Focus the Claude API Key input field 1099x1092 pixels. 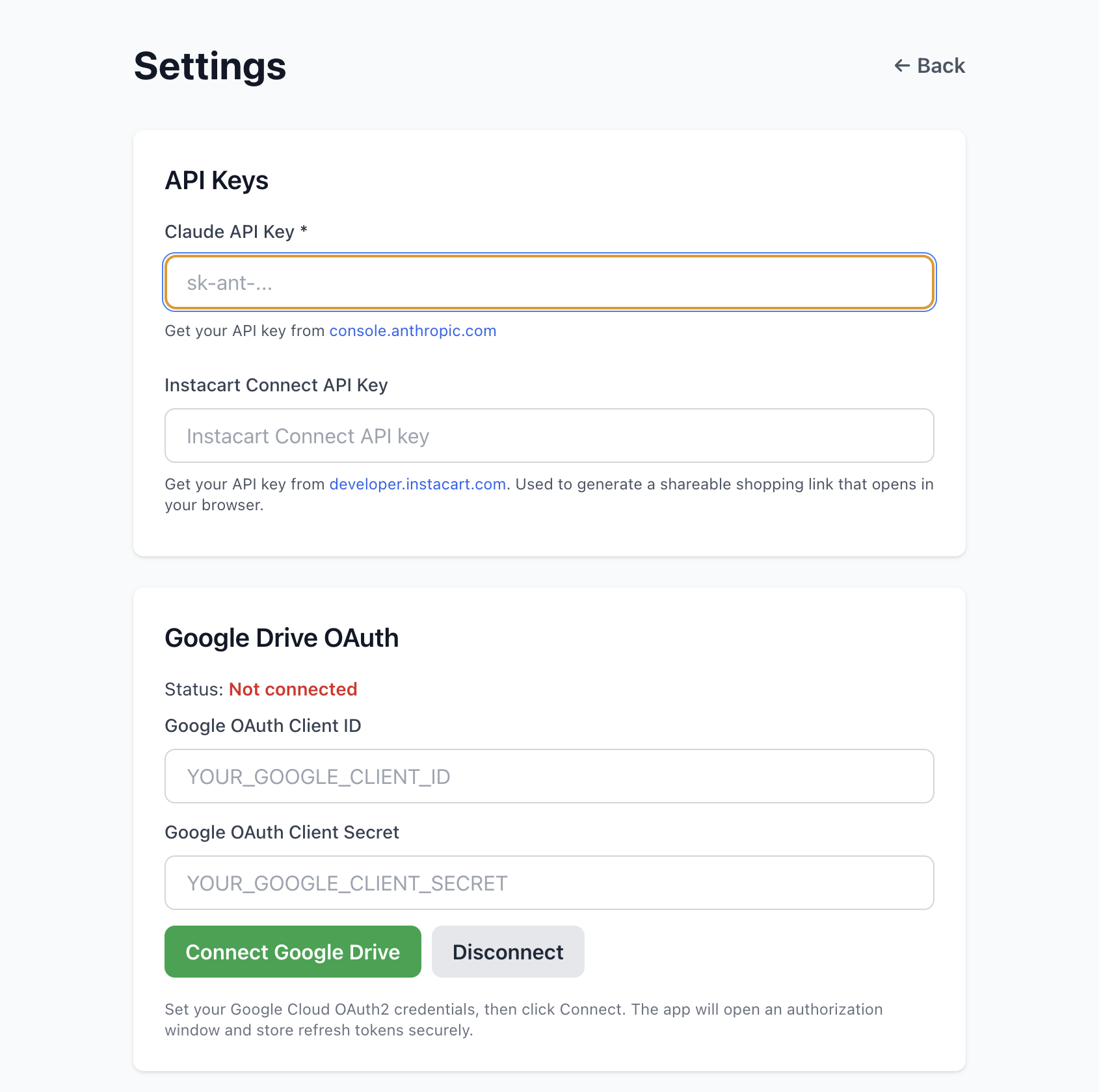click(x=549, y=282)
